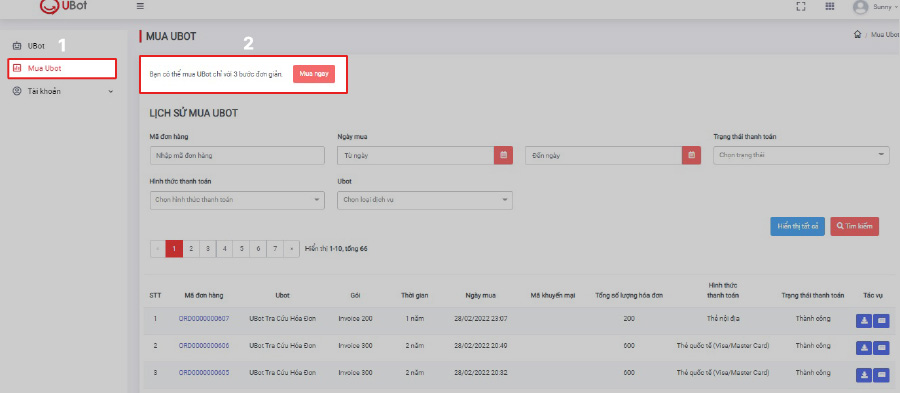Viewport: 900px width, 393px height.
Task: Open the apps grid icon
Action: 829,7
